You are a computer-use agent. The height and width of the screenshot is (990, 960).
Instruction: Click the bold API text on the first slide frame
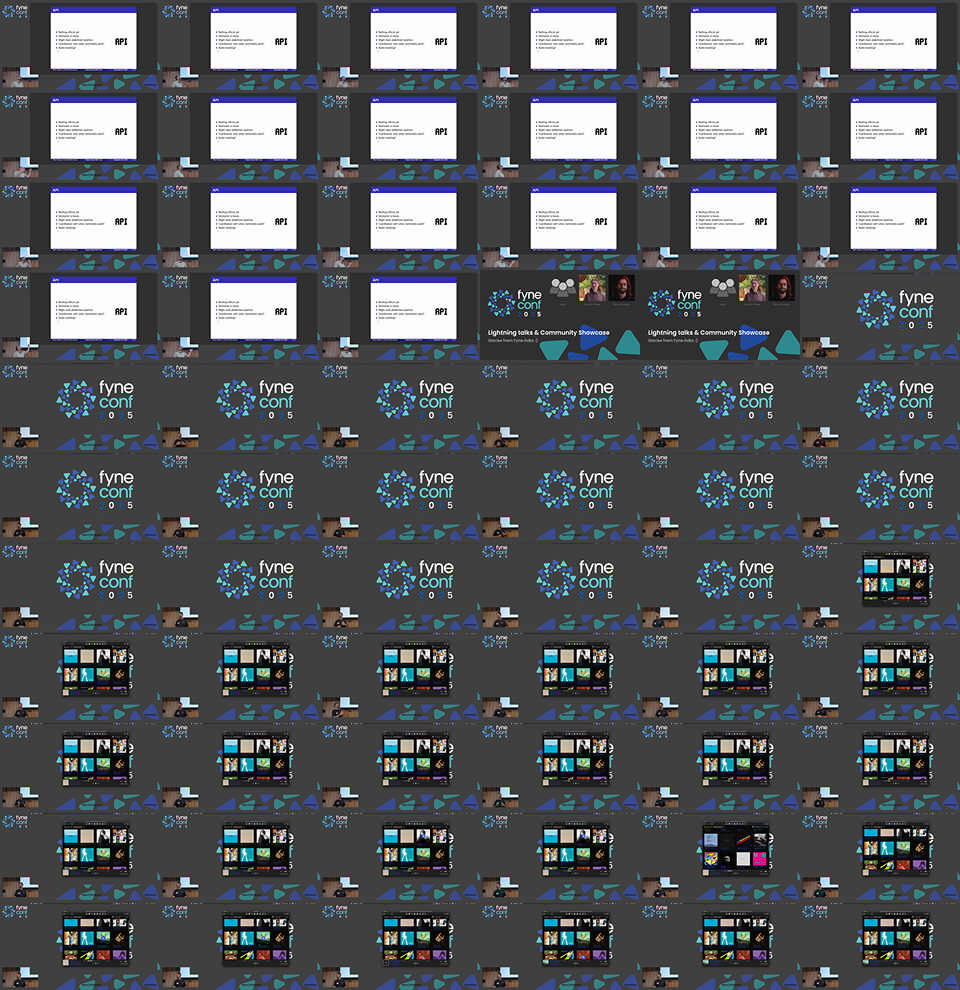coord(122,42)
